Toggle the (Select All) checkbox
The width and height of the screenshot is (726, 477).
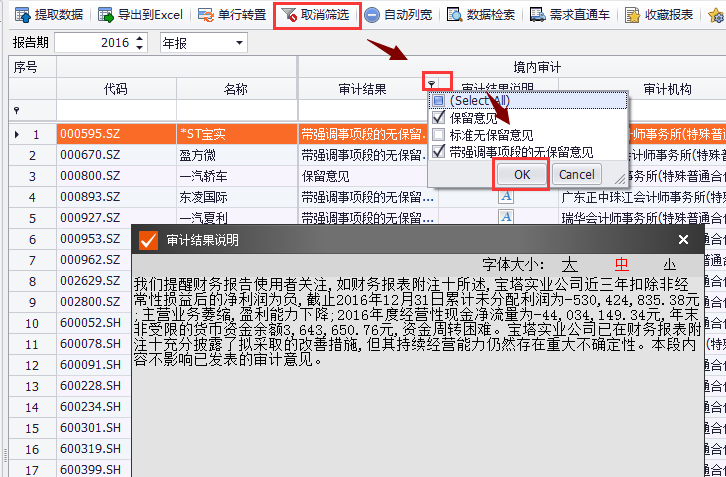(x=438, y=100)
